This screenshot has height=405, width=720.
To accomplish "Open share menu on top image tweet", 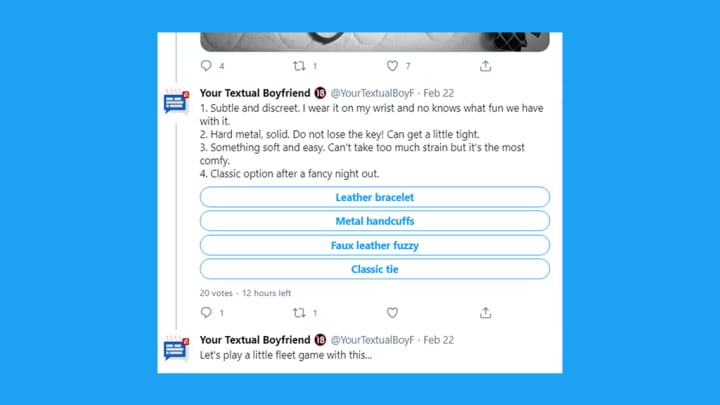I will (x=485, y=66).
